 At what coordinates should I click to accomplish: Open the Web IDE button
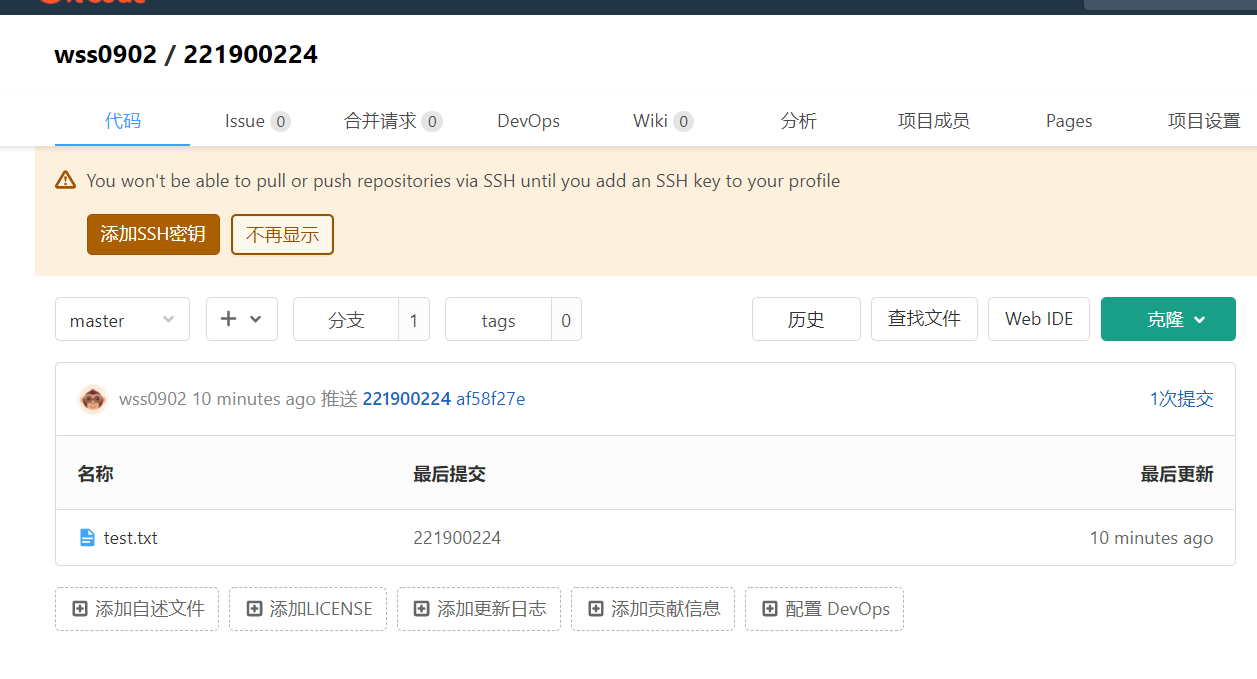1039,319
